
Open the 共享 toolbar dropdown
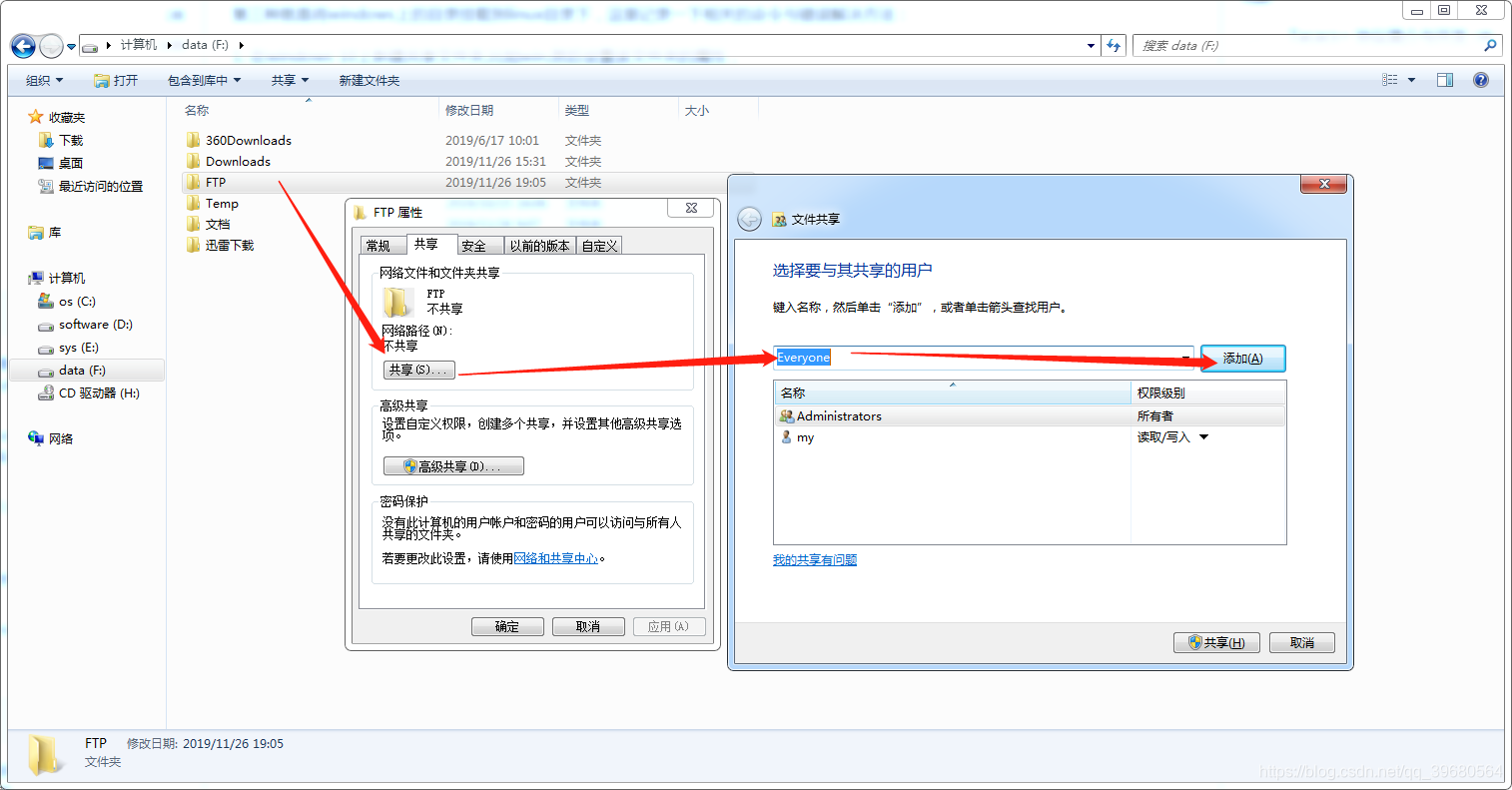coord(290,80)
